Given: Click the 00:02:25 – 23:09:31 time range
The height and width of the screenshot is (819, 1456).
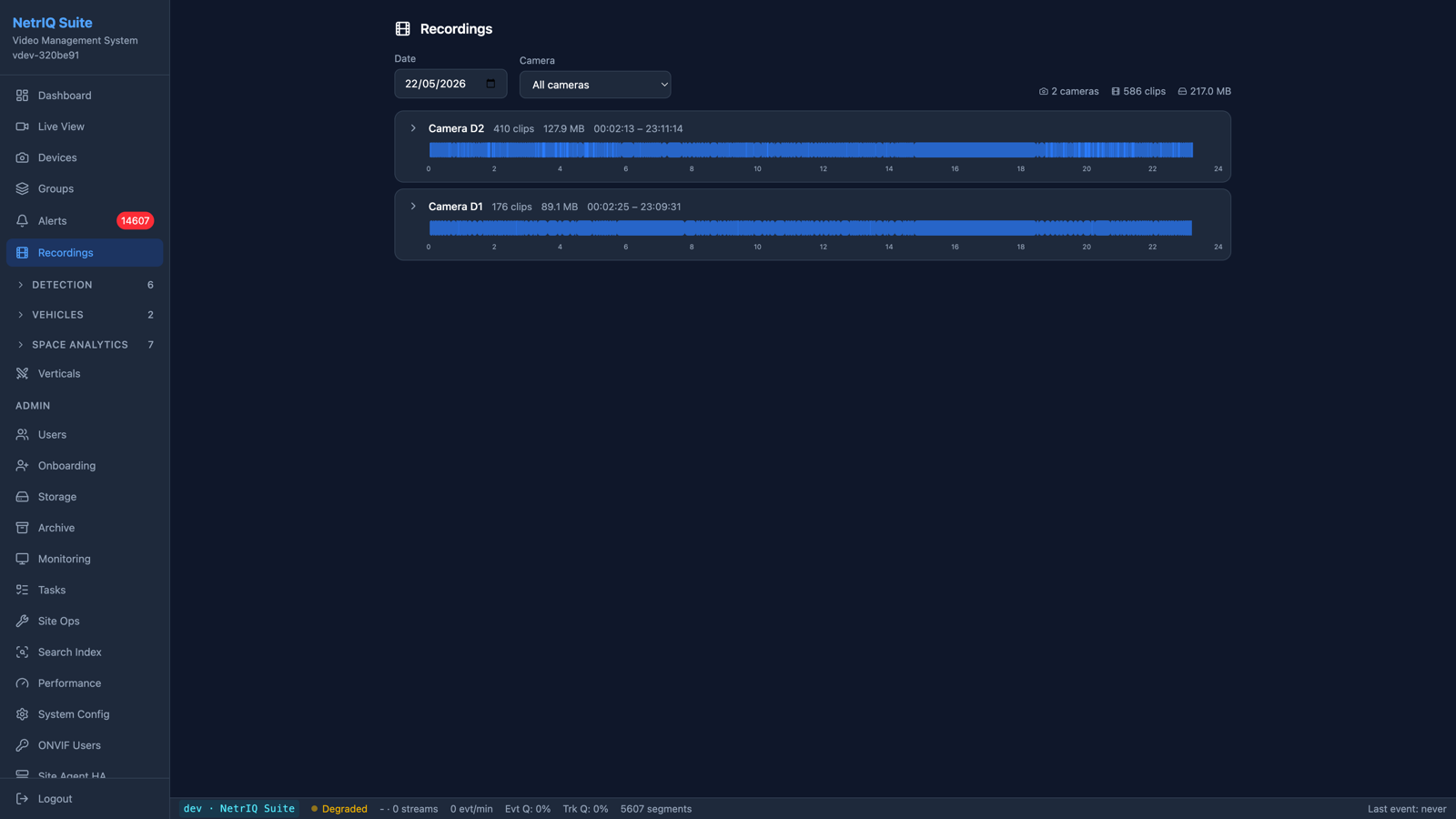Looking at the screenshot, I should coord(633,207).
